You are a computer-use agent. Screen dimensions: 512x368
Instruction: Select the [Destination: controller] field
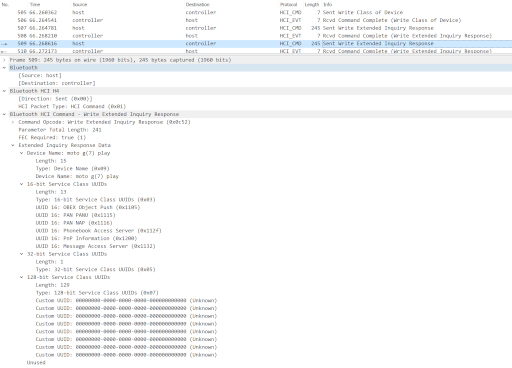click(57, 83)
